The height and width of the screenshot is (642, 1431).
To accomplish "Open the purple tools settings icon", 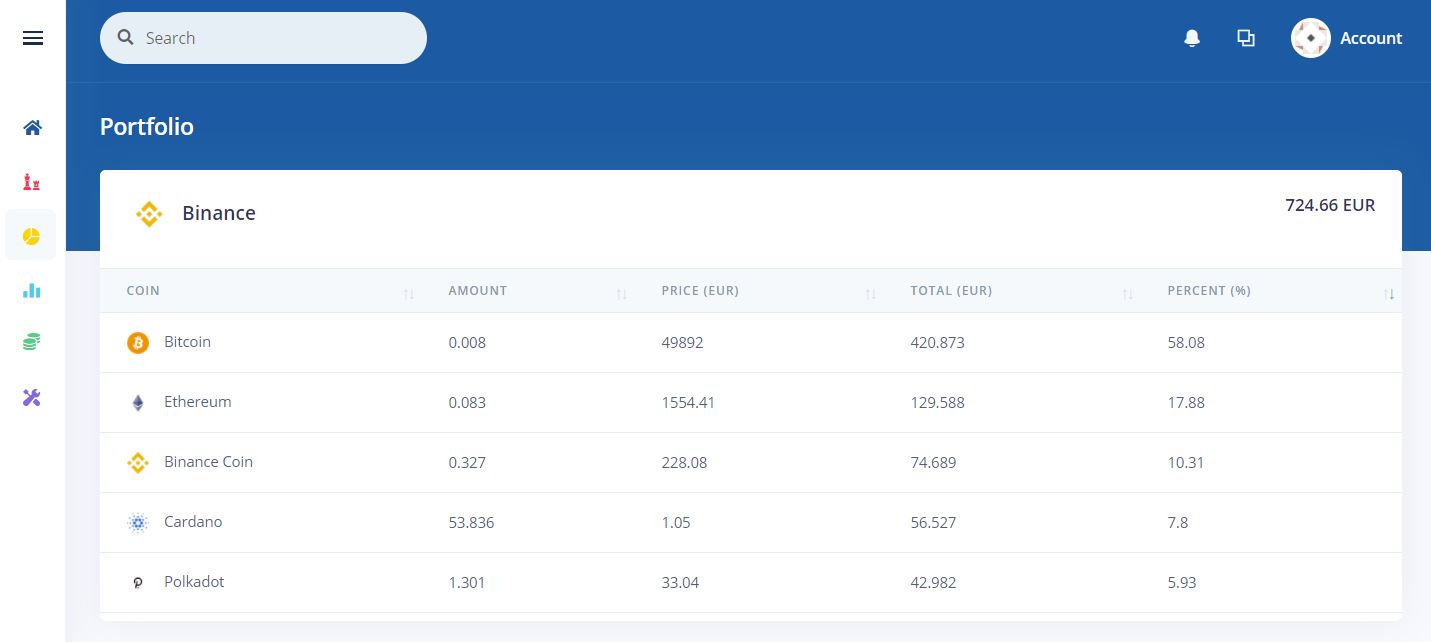I will point(32,398).
